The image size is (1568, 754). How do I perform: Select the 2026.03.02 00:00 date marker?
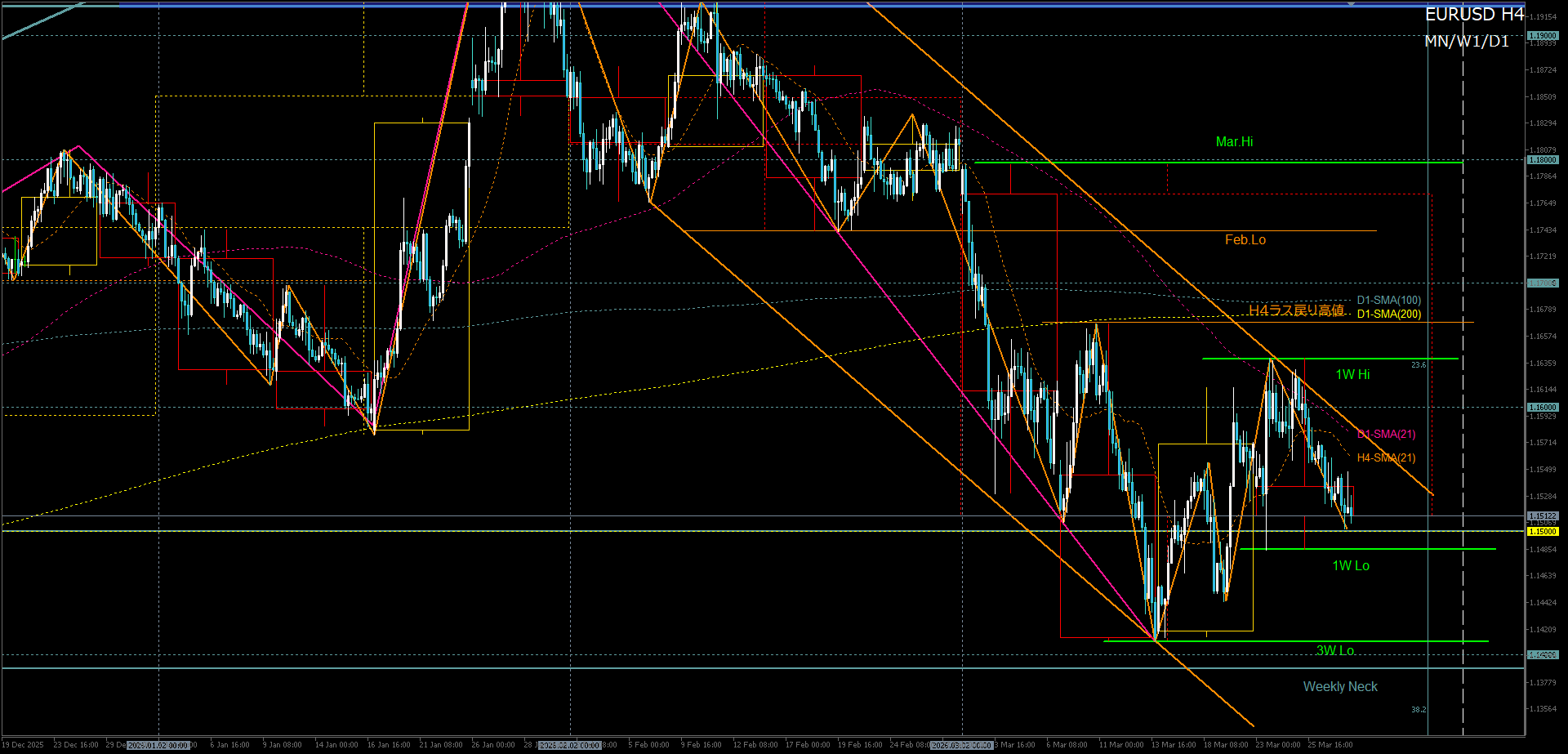[x=961, y=745]
